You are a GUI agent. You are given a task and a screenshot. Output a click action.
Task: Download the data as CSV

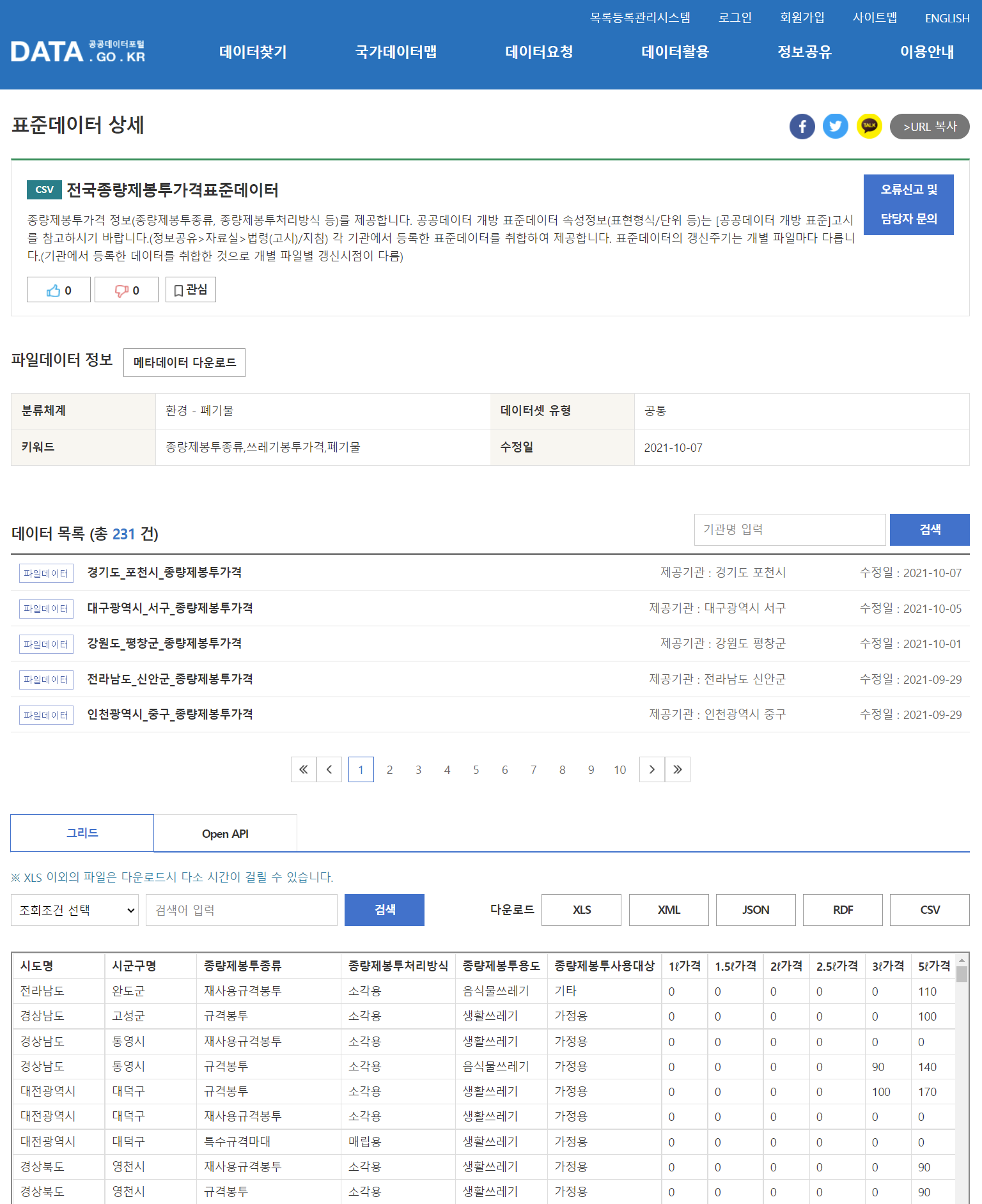pyautogui.click(x=930, y=910)
